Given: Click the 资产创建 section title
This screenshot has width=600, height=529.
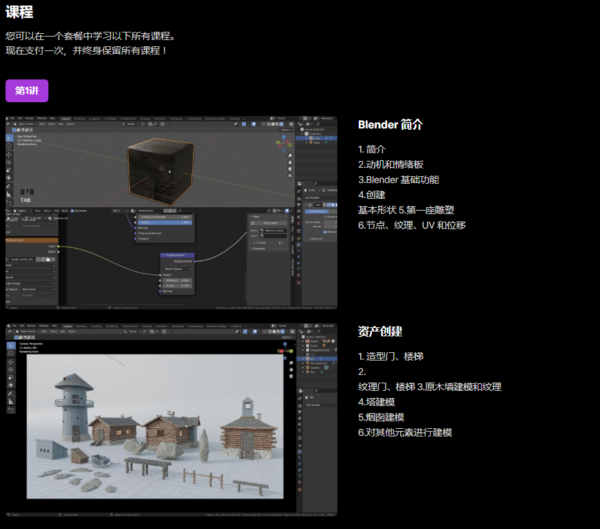Looking at the screenshot, I should pyautogui.click(x=380, y=331).
